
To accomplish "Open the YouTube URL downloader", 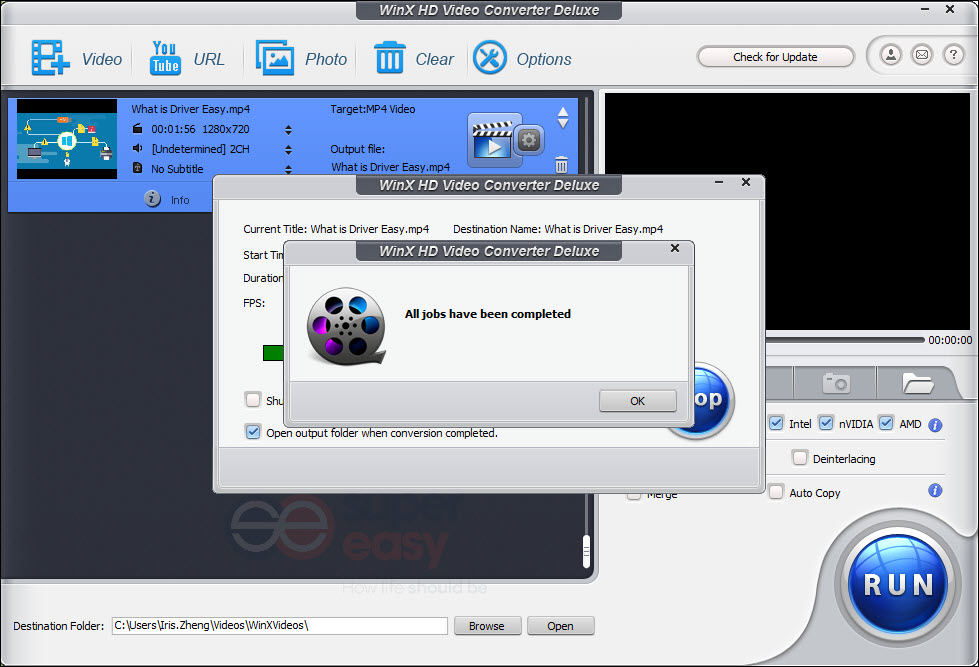I will click(x=165, y=58).
